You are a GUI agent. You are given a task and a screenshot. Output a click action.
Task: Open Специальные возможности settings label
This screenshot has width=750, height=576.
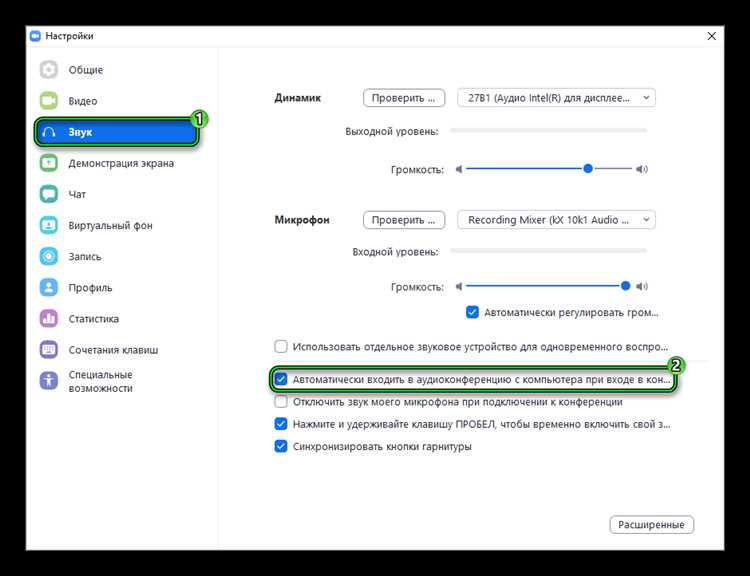100,381
